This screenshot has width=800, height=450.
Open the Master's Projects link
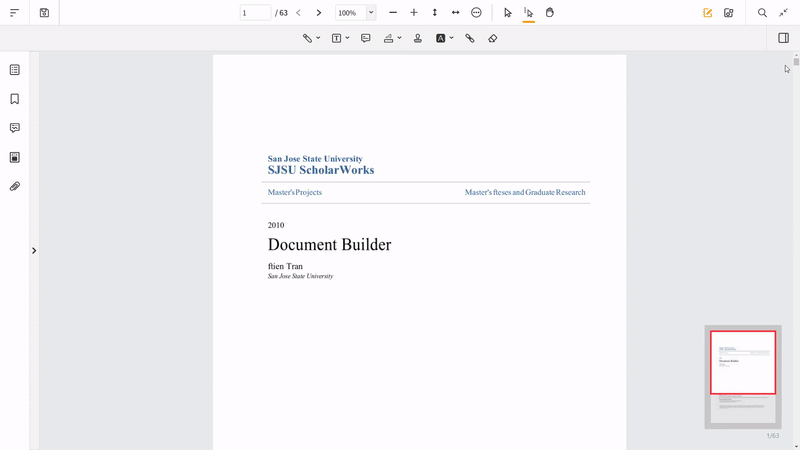[295, 192]
